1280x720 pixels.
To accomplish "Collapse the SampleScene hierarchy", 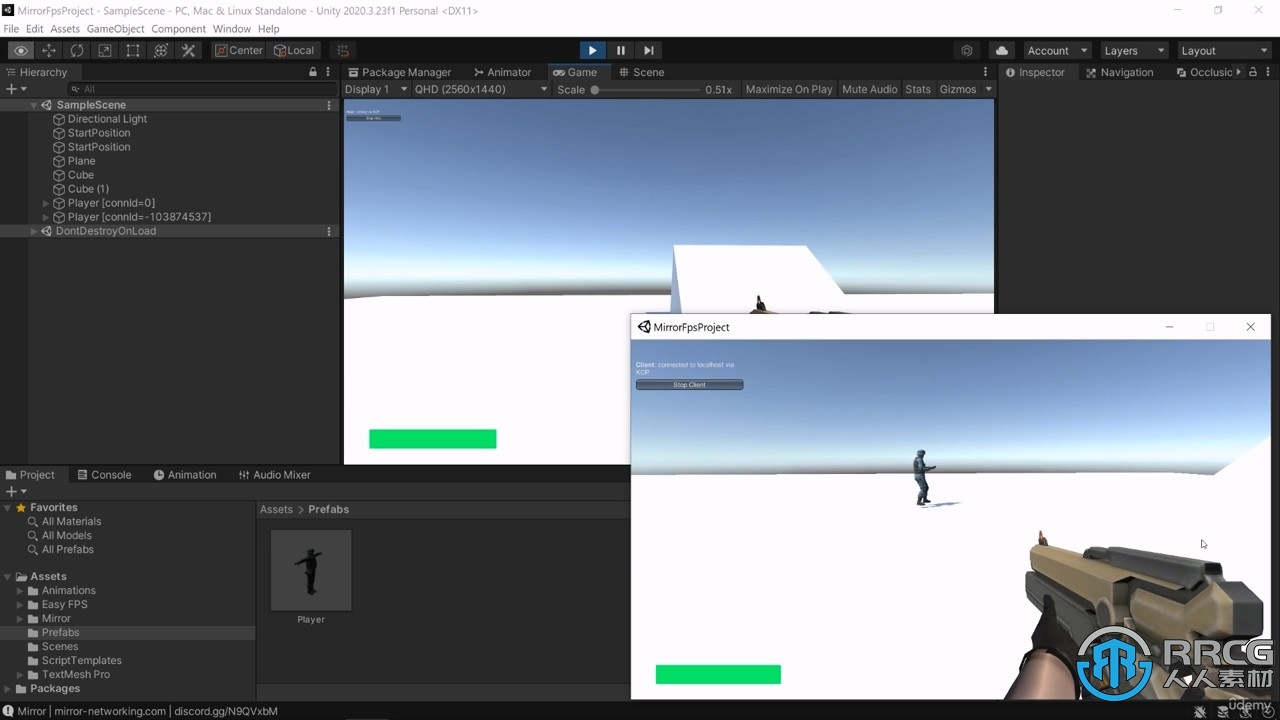I will click(34, 105).
